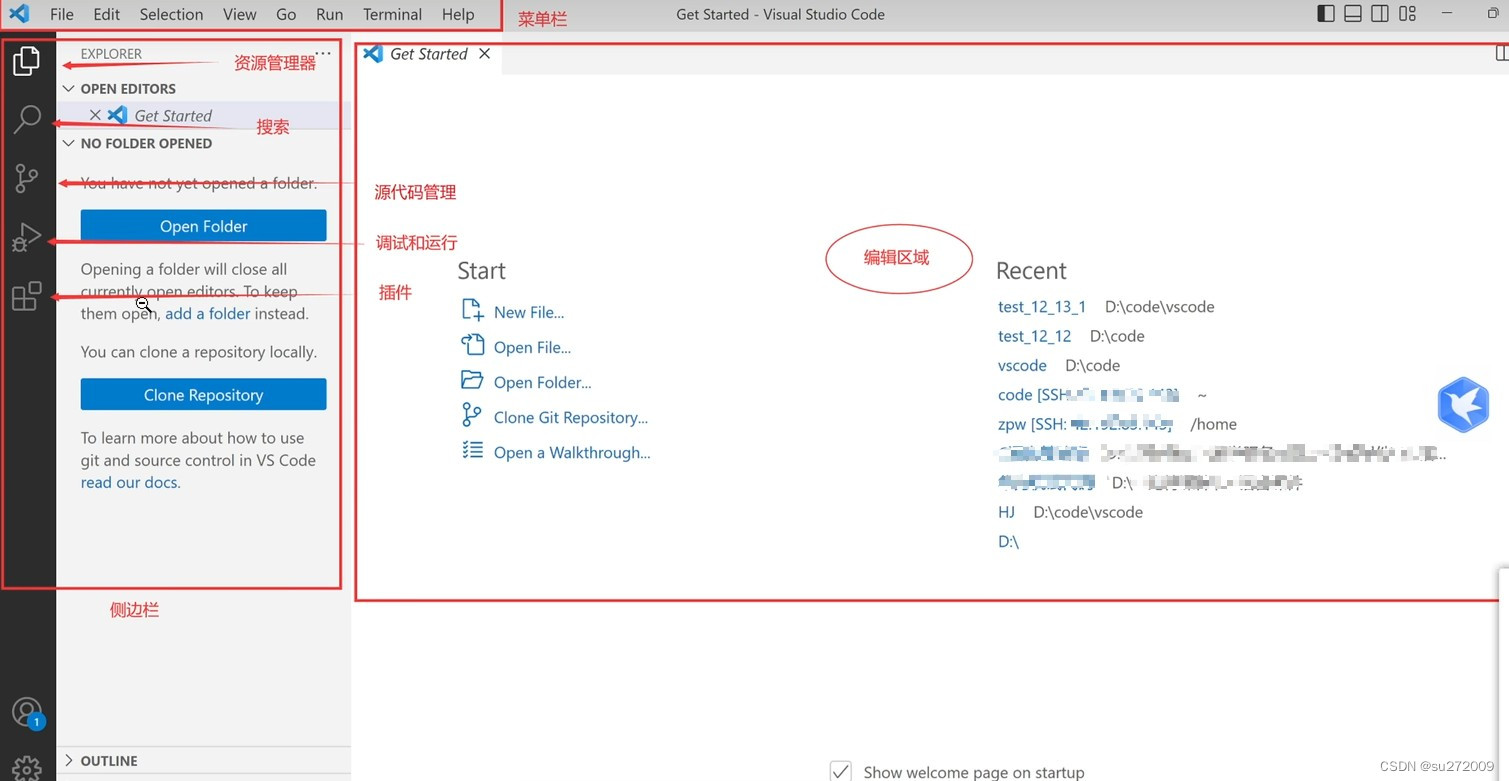Open recent folder test_12_13_1
This screenshot has height=781, width=1509.
pyautogui.click(x=1042, y=307)
